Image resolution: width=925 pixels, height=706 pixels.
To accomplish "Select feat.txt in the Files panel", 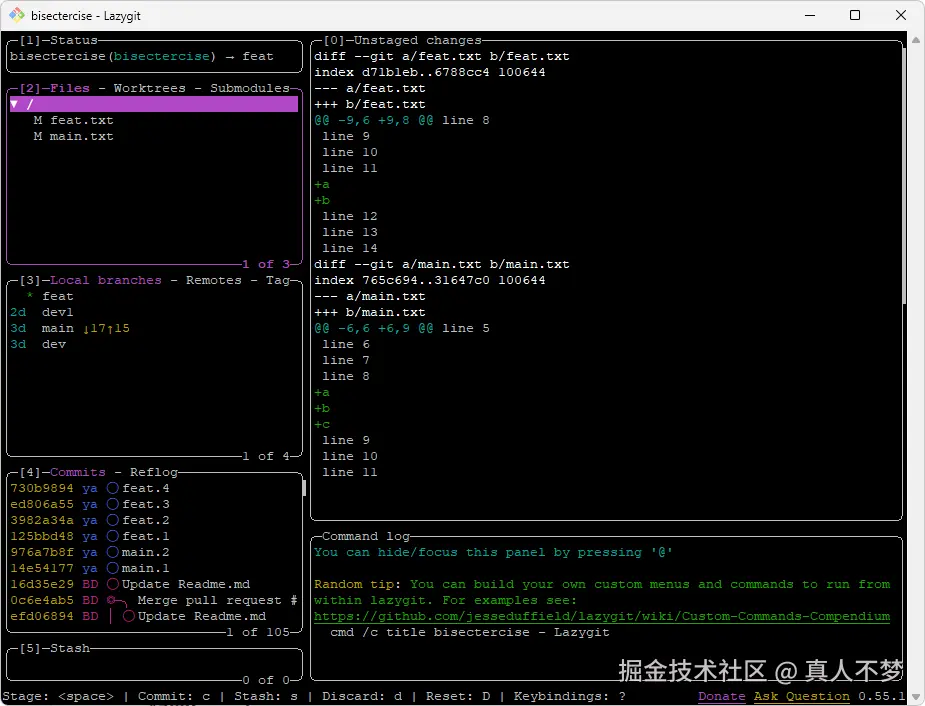I will pyautogui.click(x=81, y=120).
